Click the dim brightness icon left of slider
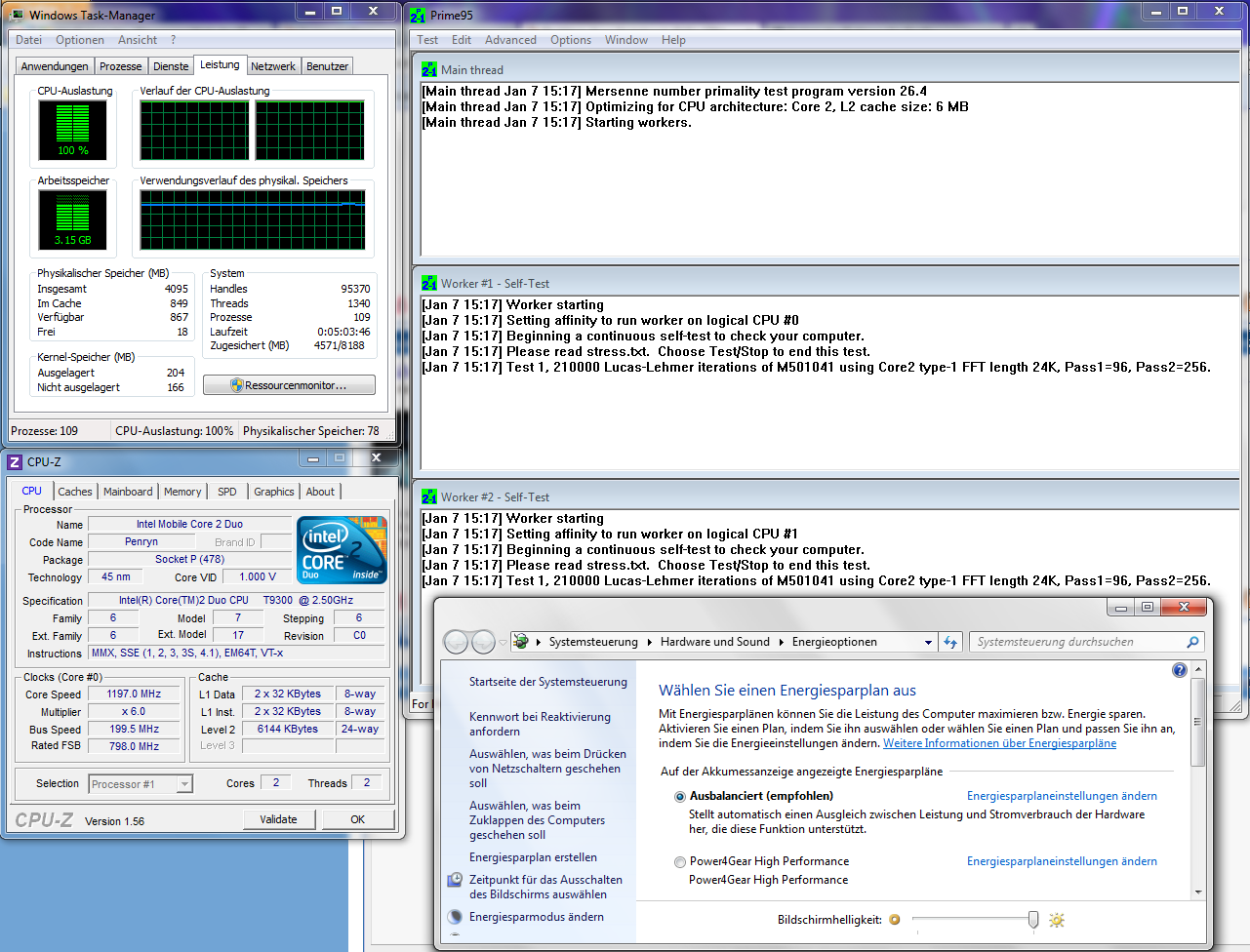This screenshot has height=952, width=1250. pos(895,920)
